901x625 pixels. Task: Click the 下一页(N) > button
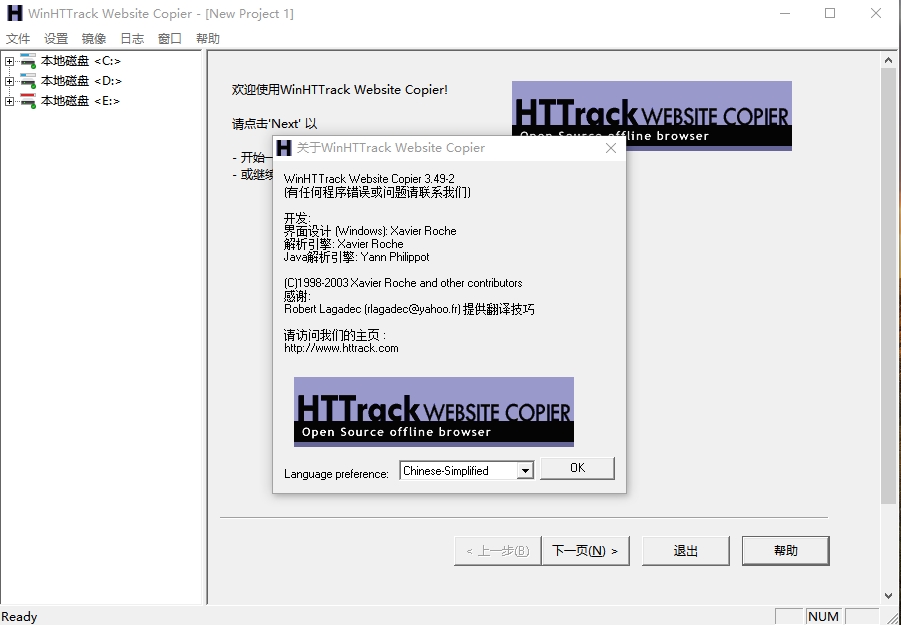pos(585,551)
